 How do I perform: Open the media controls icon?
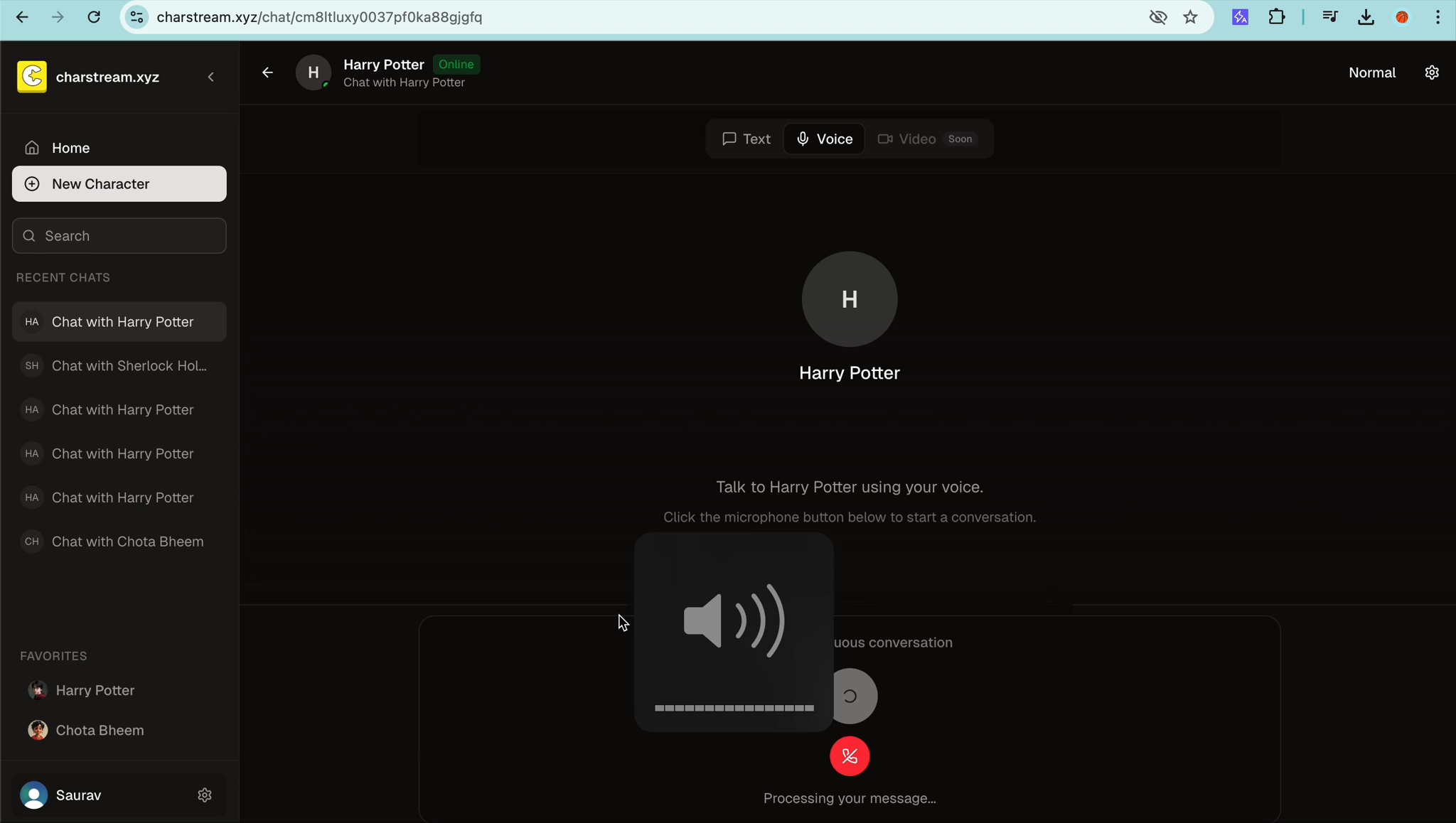pyautogui.click(x=1330, y=17)
